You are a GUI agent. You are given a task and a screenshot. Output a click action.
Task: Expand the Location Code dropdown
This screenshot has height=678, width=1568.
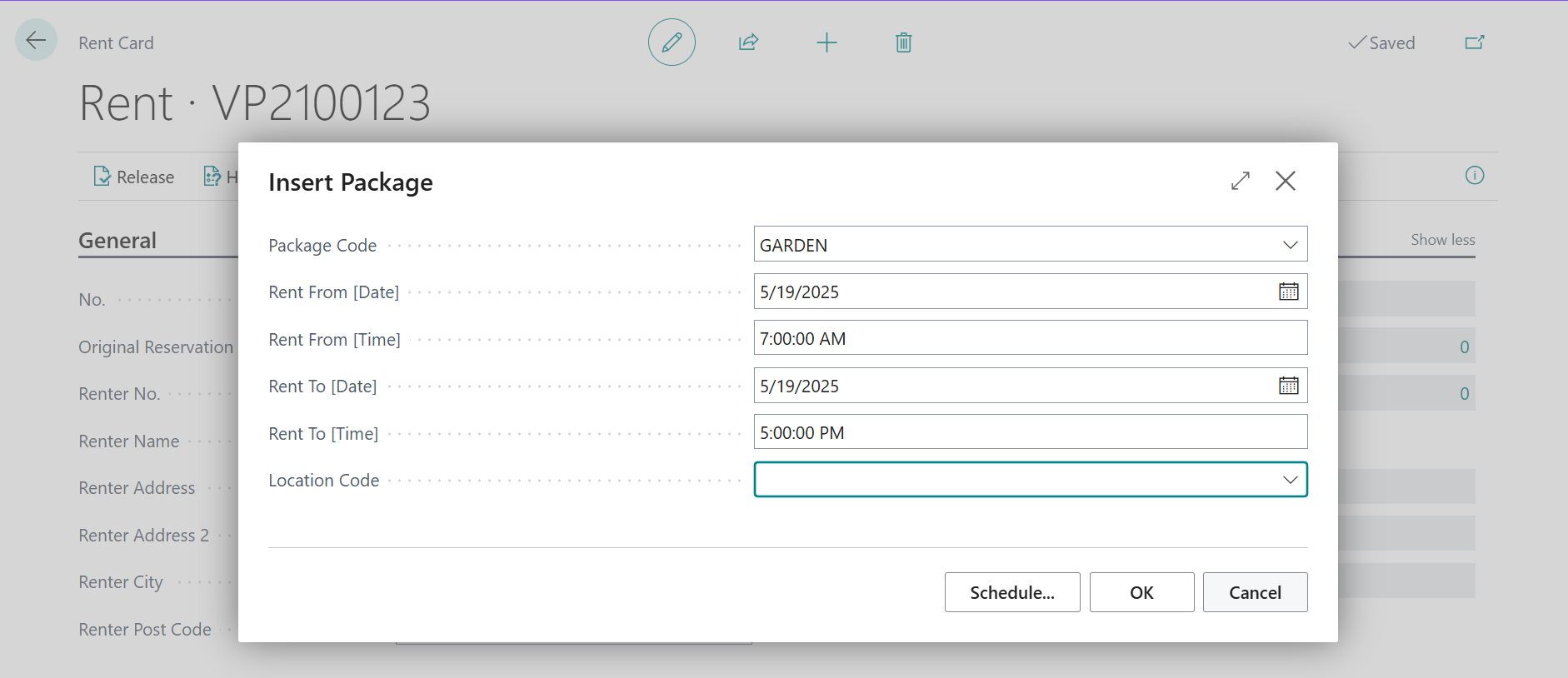(x=1290, y=480)
